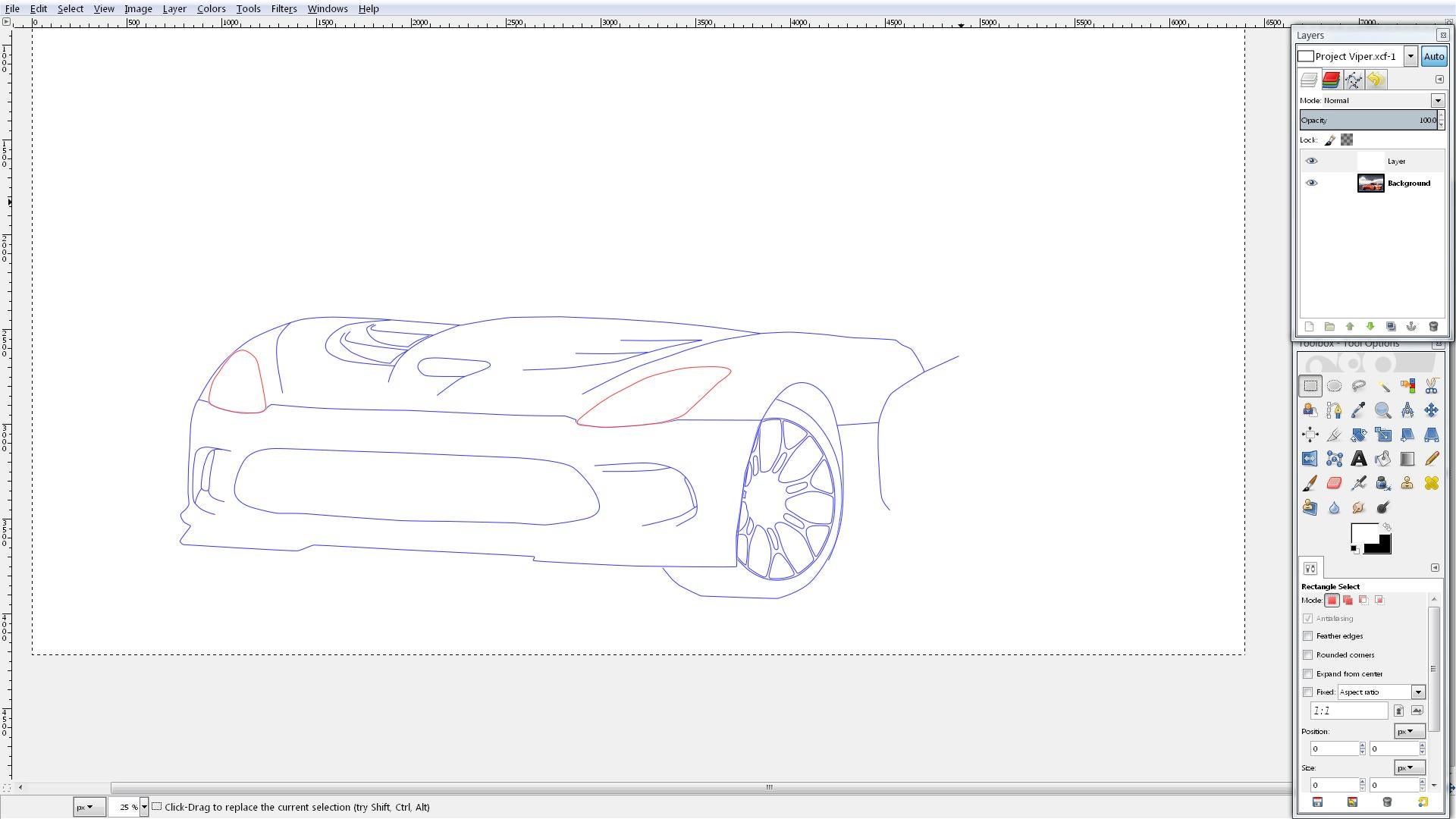The image size is (1456, 819).
Task: Activate the Crop knife tool
Action: click(x=1334, y=435)
